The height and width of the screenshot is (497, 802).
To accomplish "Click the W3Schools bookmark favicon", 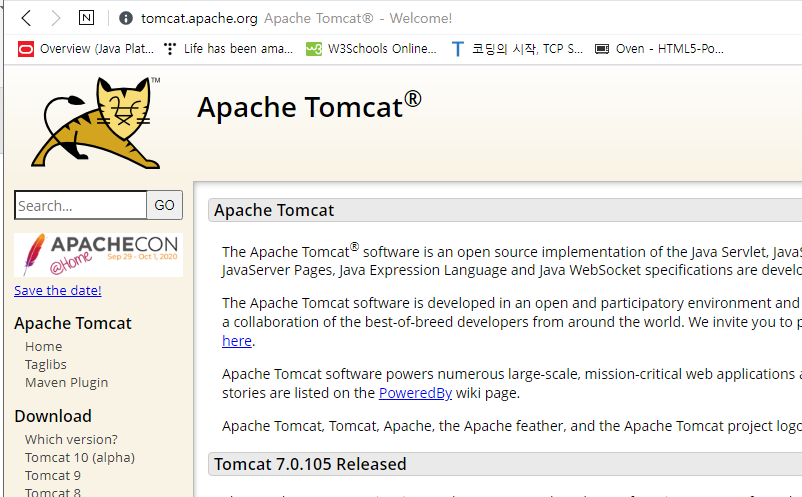I will click(314, 49).
